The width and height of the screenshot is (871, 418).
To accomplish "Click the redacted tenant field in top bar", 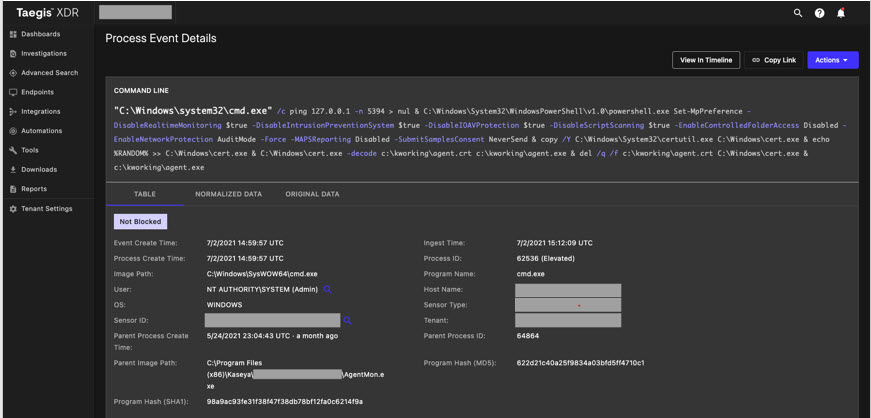I will click(x=135, y=12).
